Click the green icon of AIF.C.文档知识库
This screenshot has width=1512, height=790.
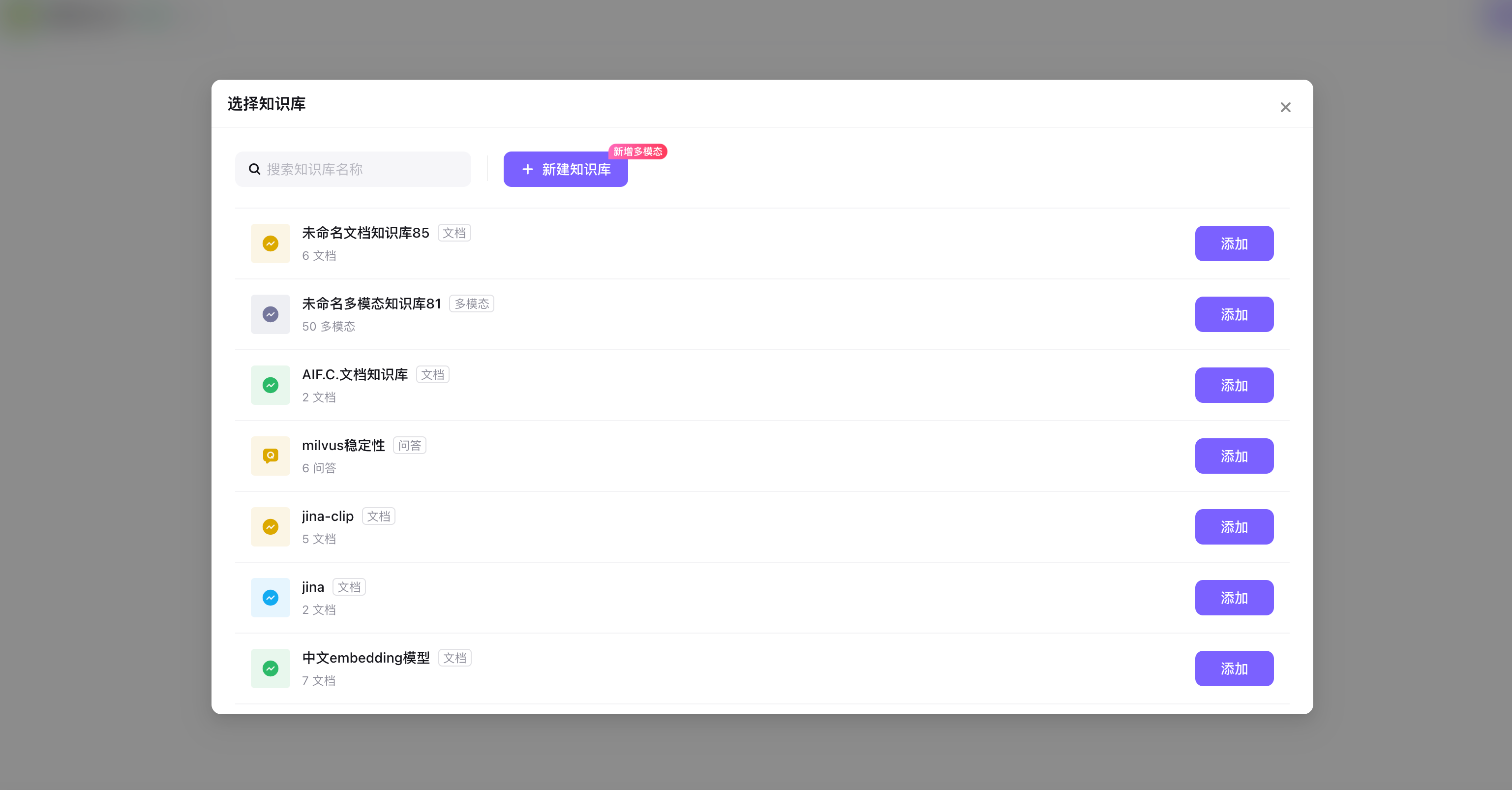pyautogui.click(x=270, y=385)
